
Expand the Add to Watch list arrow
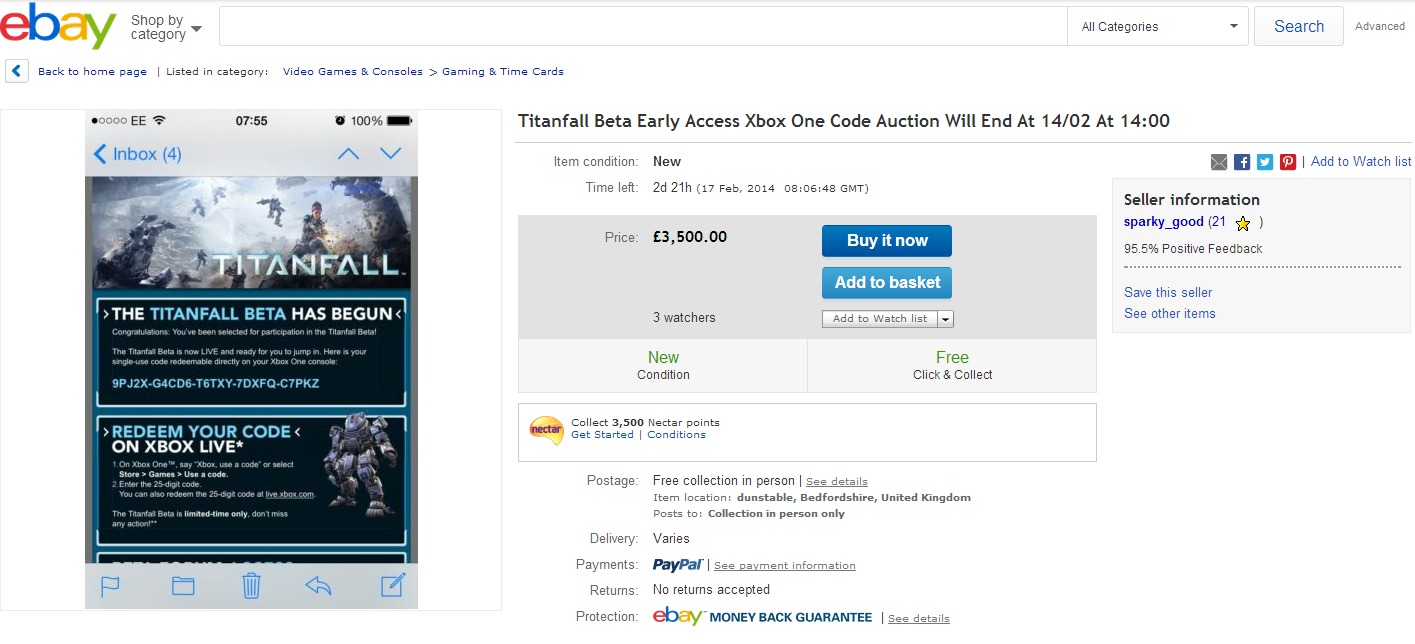coord(946,319)
